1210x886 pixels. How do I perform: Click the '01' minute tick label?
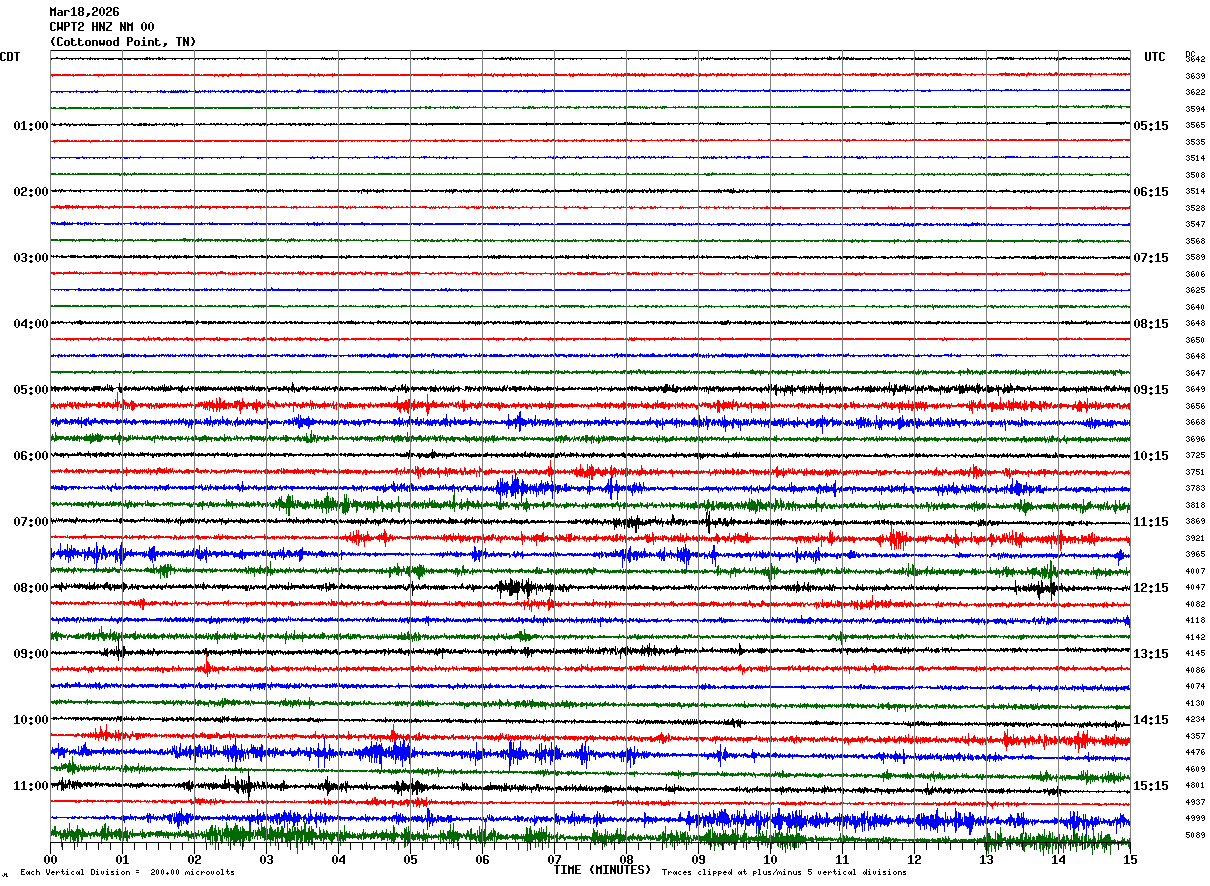(x=123, y=860)
